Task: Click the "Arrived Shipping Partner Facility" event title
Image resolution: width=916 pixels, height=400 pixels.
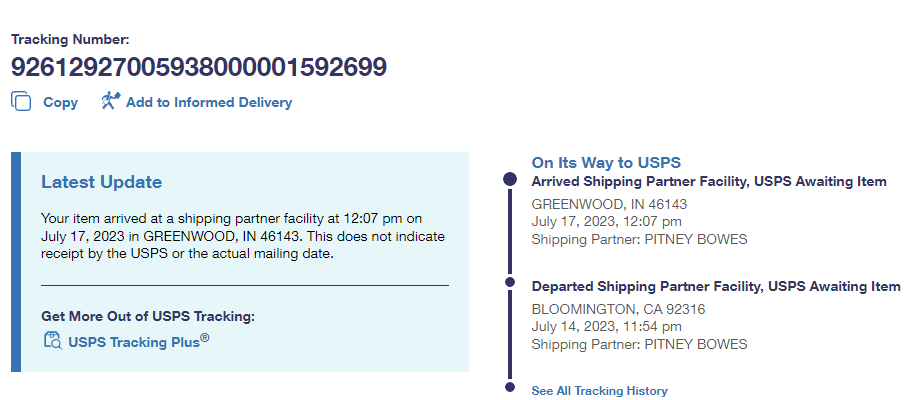Action: [708, 182]
